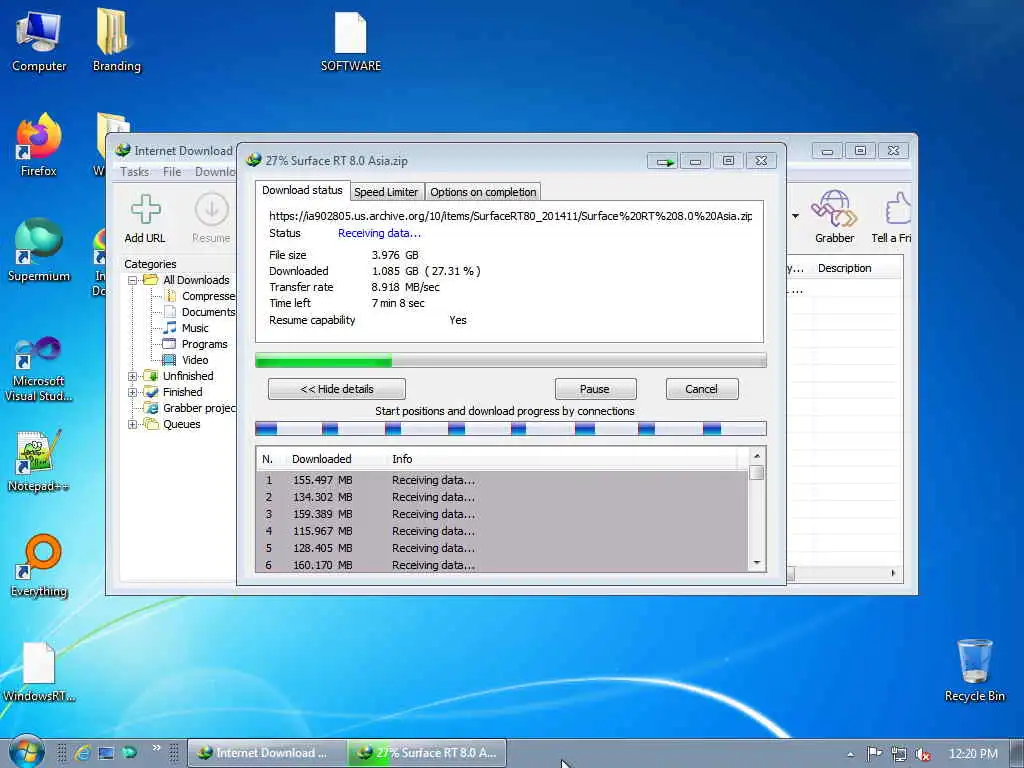The width and height of the screenshot is (1024, 768).
Task: Click the 27% Surface RT taskbar button
Action: pos(427,753)
